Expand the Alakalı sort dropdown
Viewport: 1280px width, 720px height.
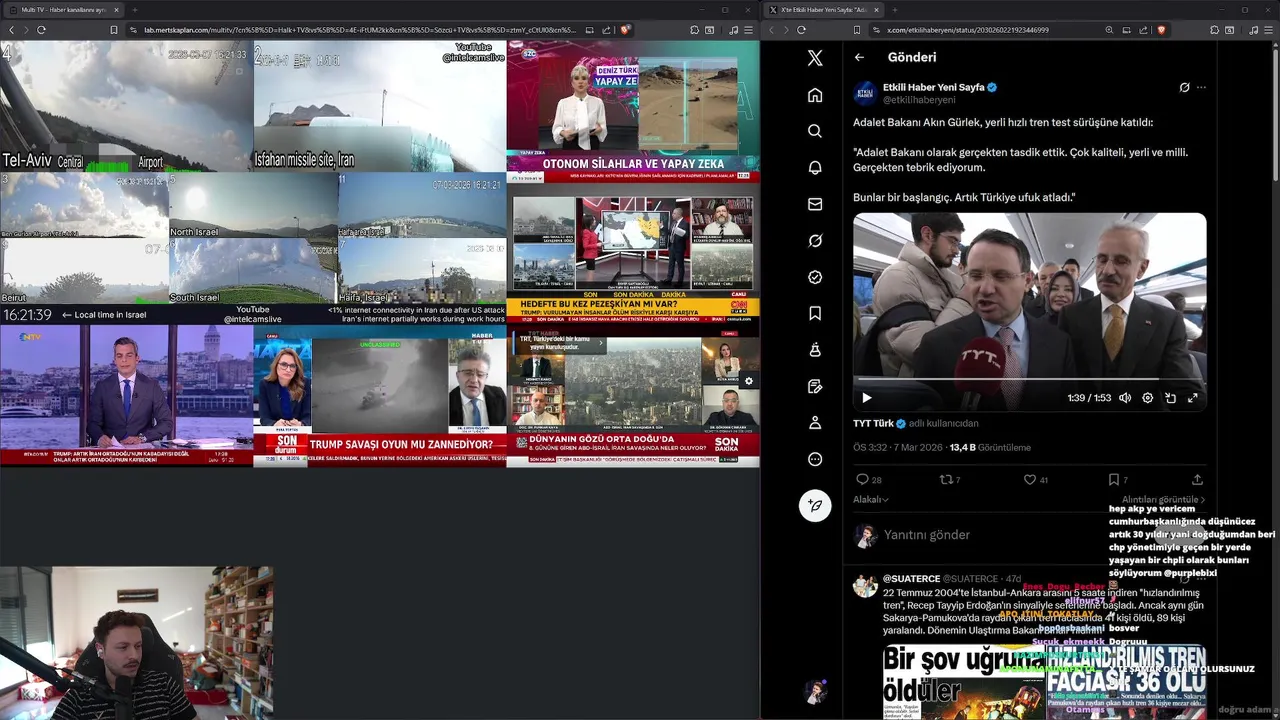[x=870, y=500]
